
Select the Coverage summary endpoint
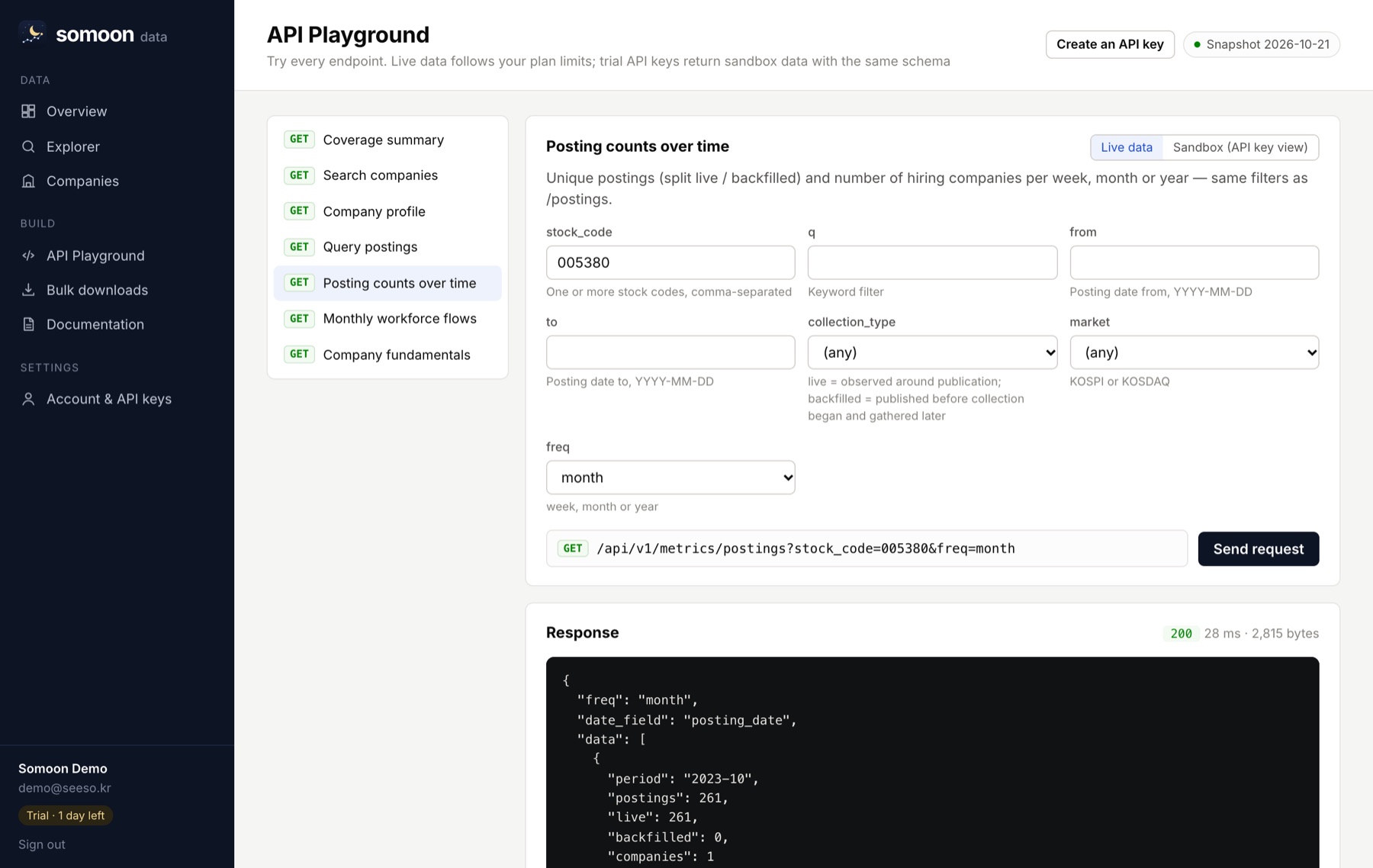pyautogui.click(x=387, y=140)
